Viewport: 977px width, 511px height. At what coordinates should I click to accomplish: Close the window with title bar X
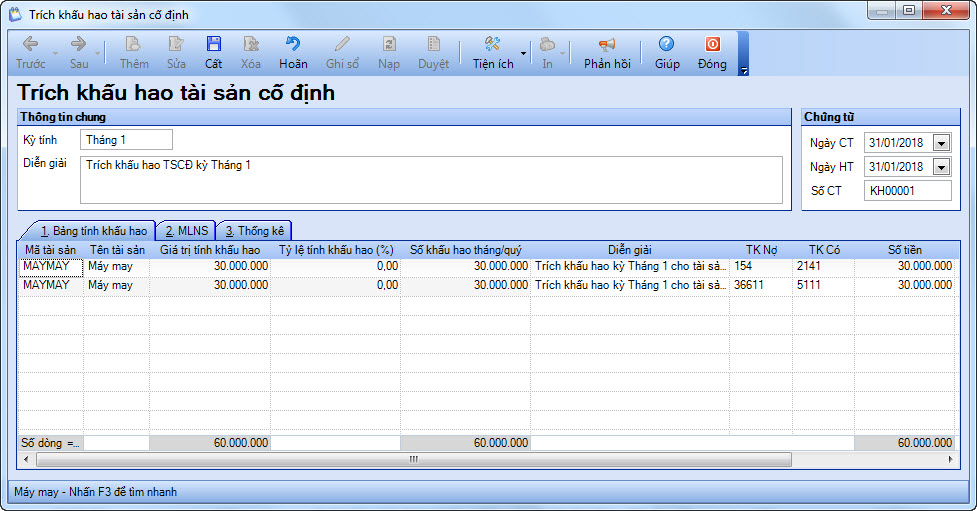(x=945, y=11)
